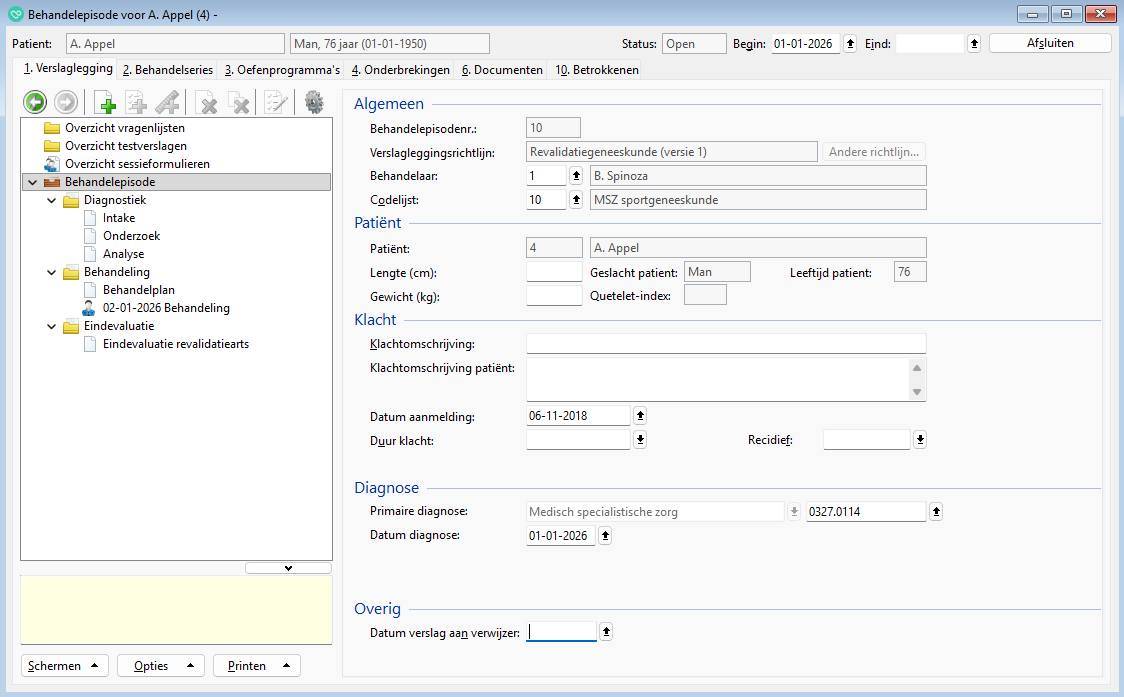
Task: Click the diagnosis code field 0327.0114
Action: tap(866, 511)
